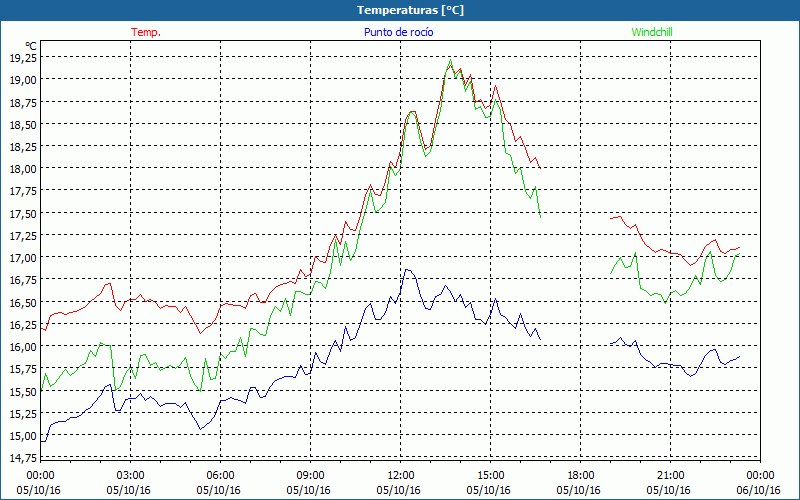
Task: Click the 12:00 time axis label
Action: [x=401, y=476]
